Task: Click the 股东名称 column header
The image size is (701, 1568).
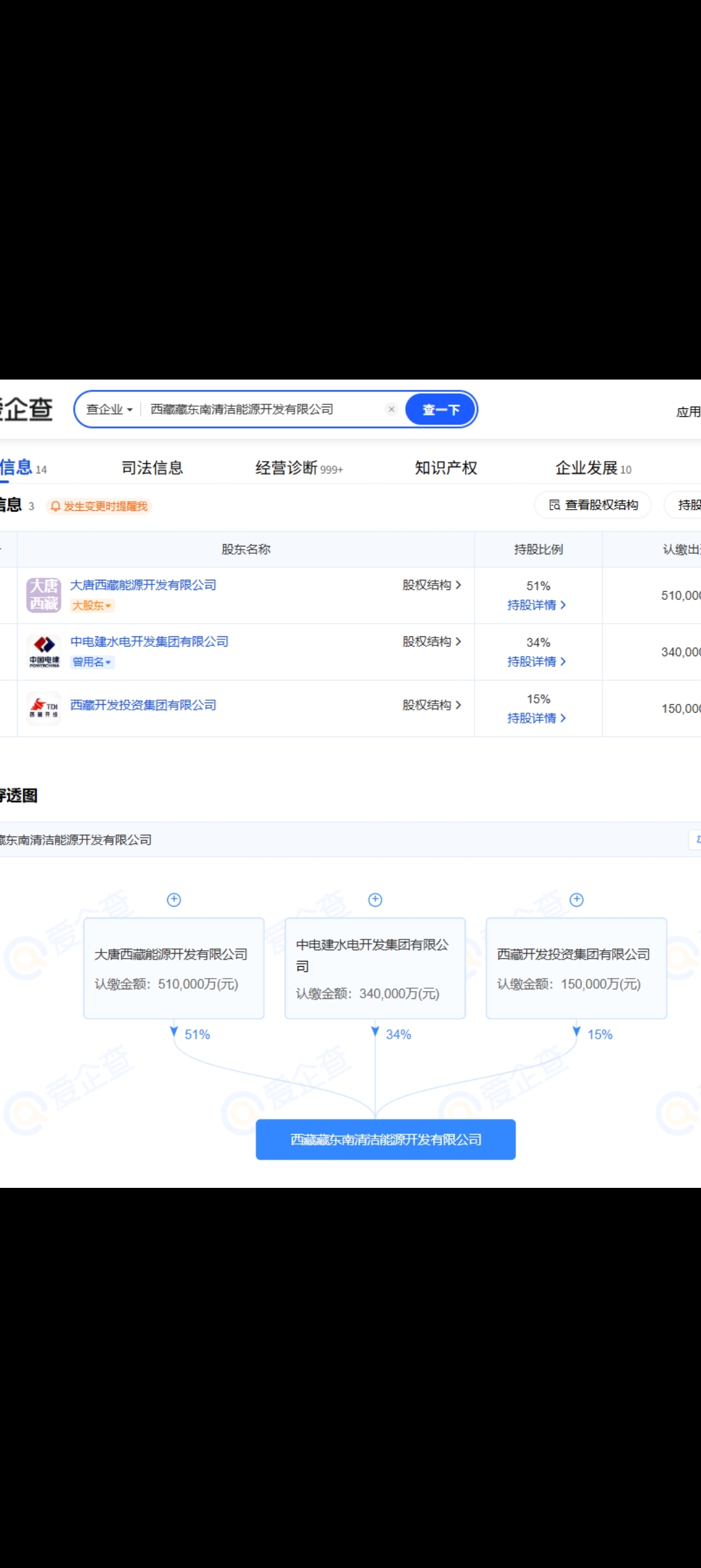Action: 246,549
